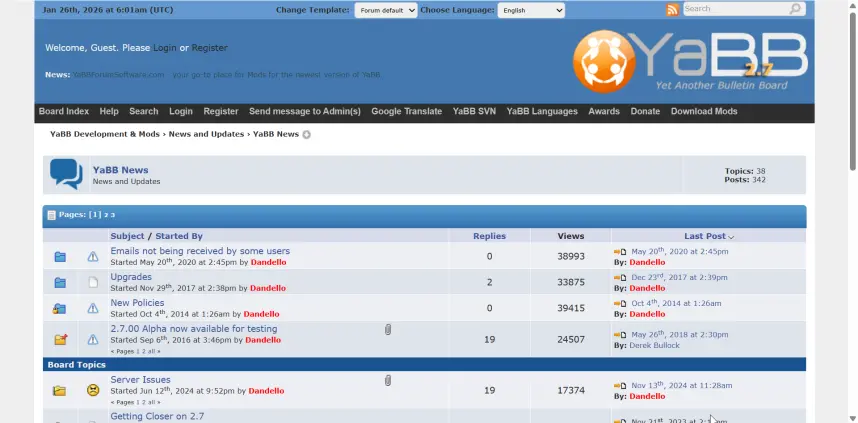Open Download Mods menu item

point(704,111)
